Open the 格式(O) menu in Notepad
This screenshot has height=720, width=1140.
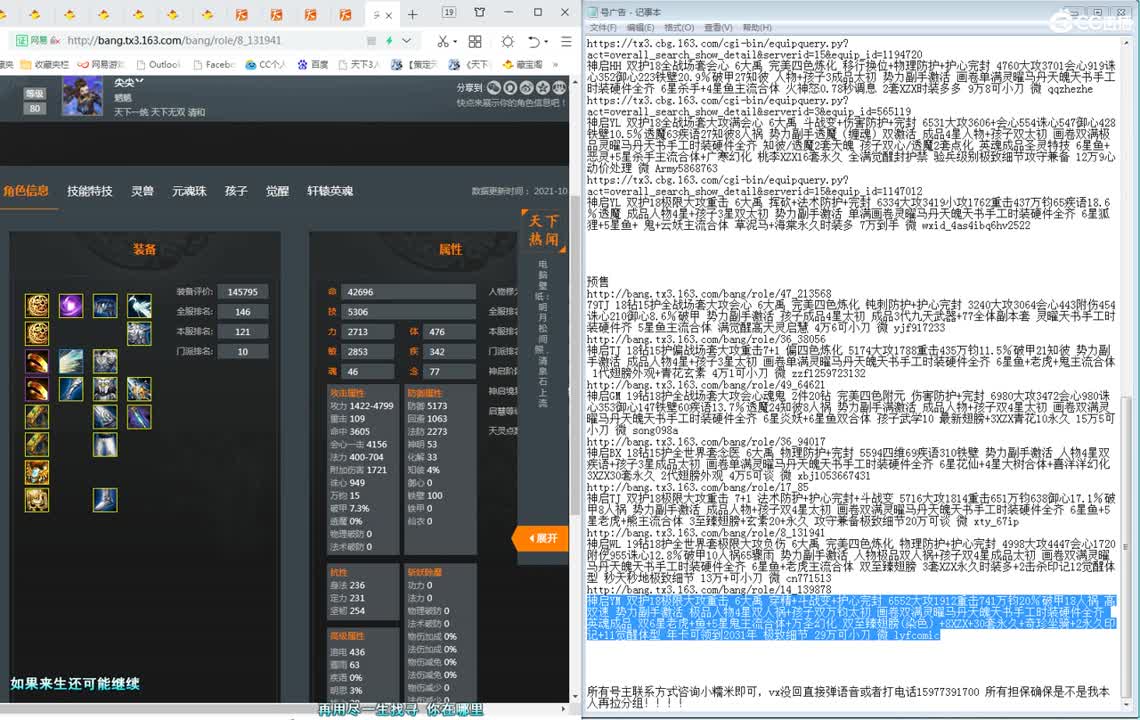click(x=679, y=28)
